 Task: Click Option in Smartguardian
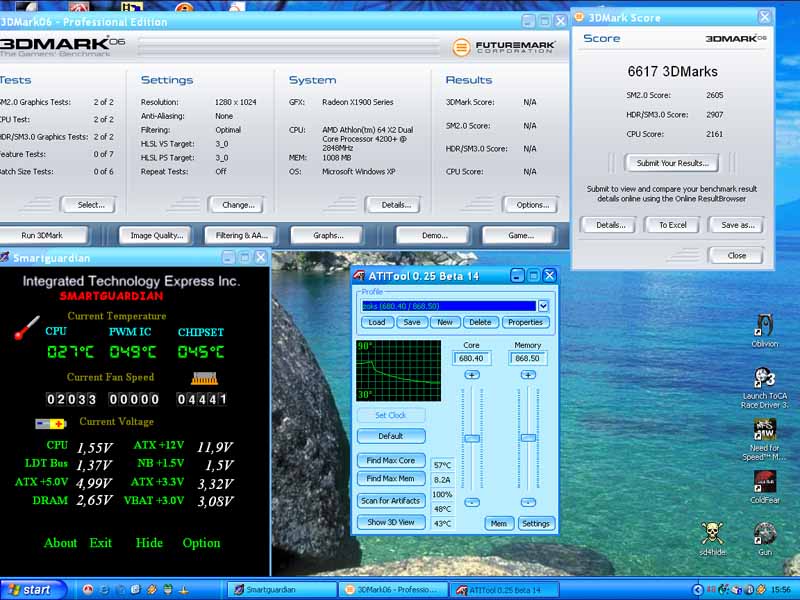tap(201, 543)
